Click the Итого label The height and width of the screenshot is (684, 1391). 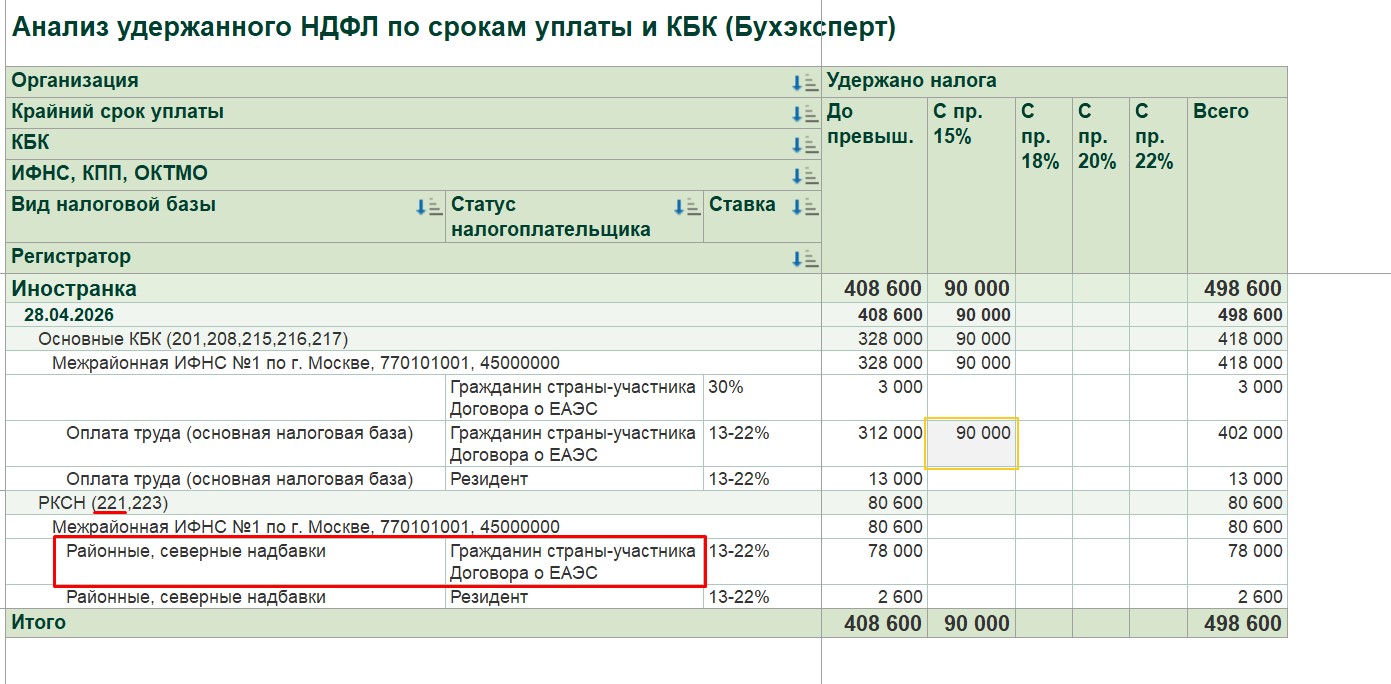pyautogui.click(x=39, y=622)
